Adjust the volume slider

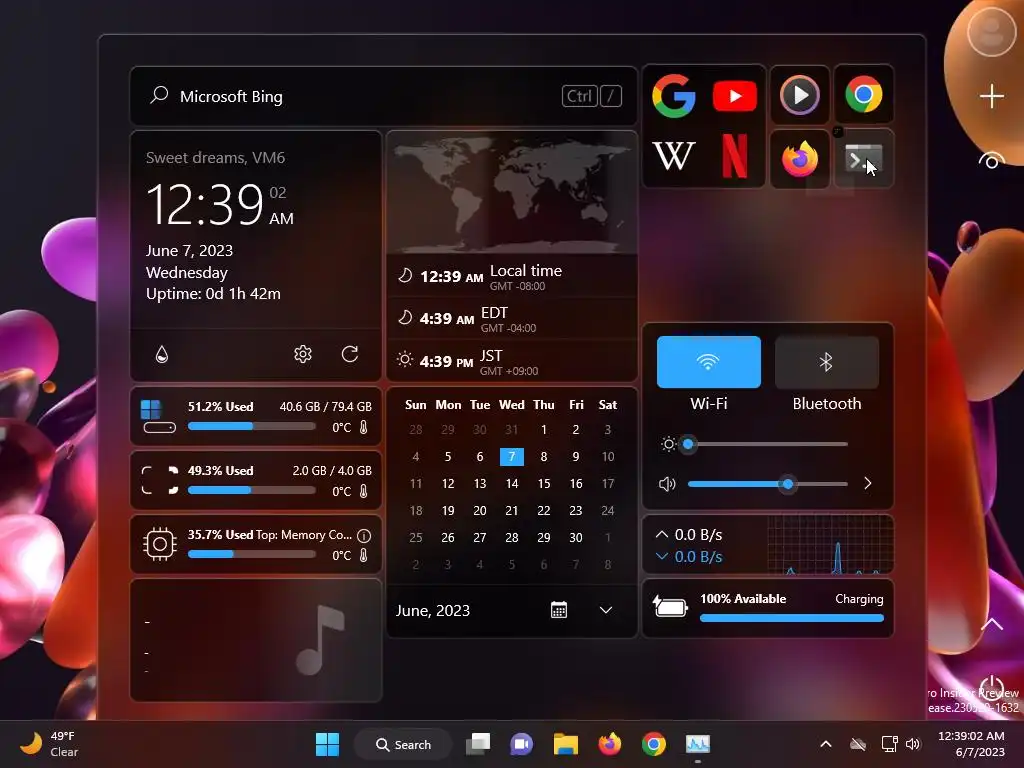[767, 484]
